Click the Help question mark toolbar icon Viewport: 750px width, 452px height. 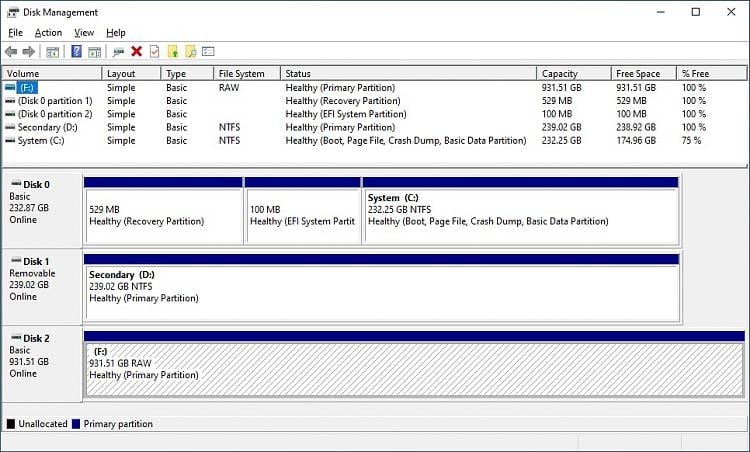pyautogui.click(x=76, y=51)
